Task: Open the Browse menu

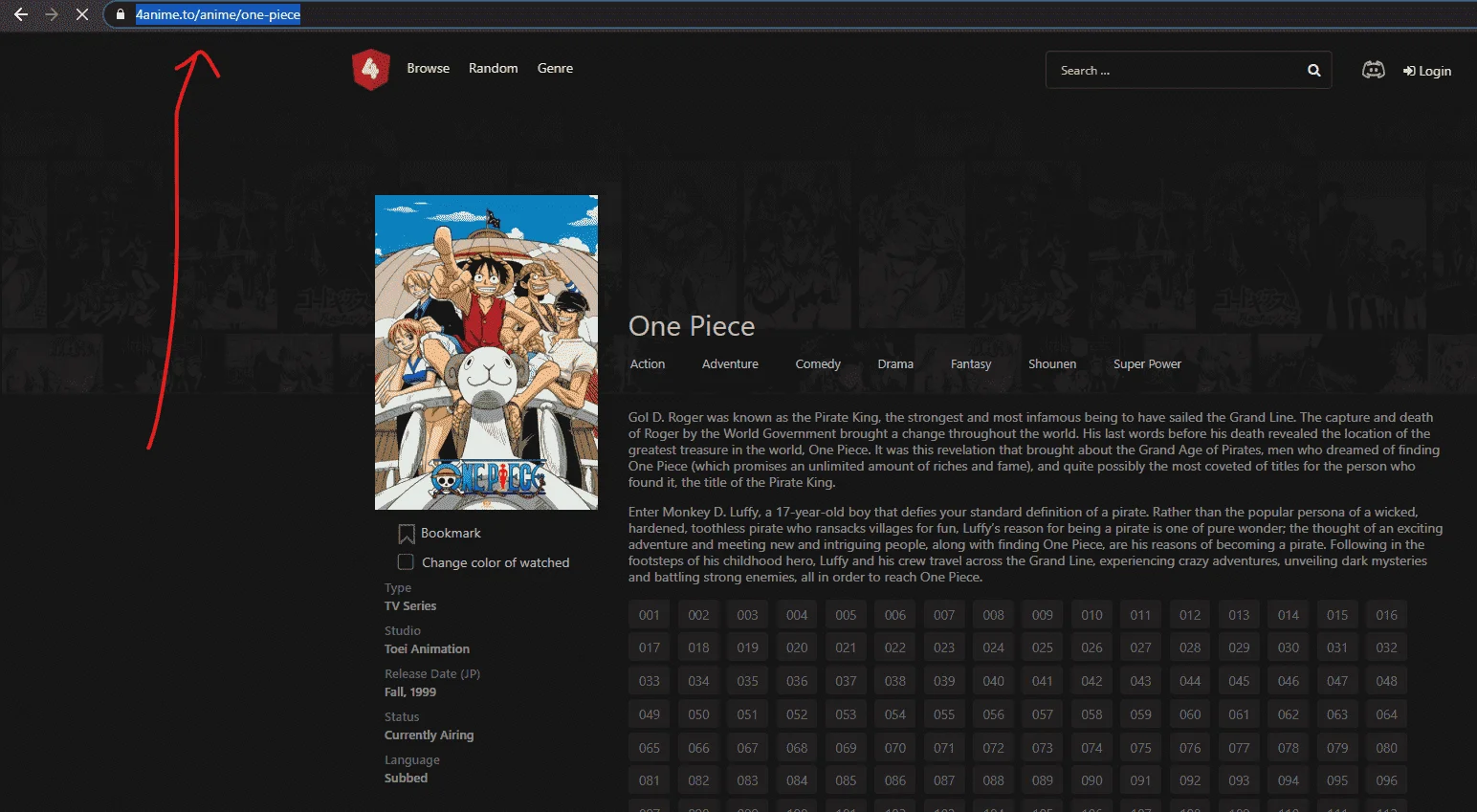Action: point(428,68)
